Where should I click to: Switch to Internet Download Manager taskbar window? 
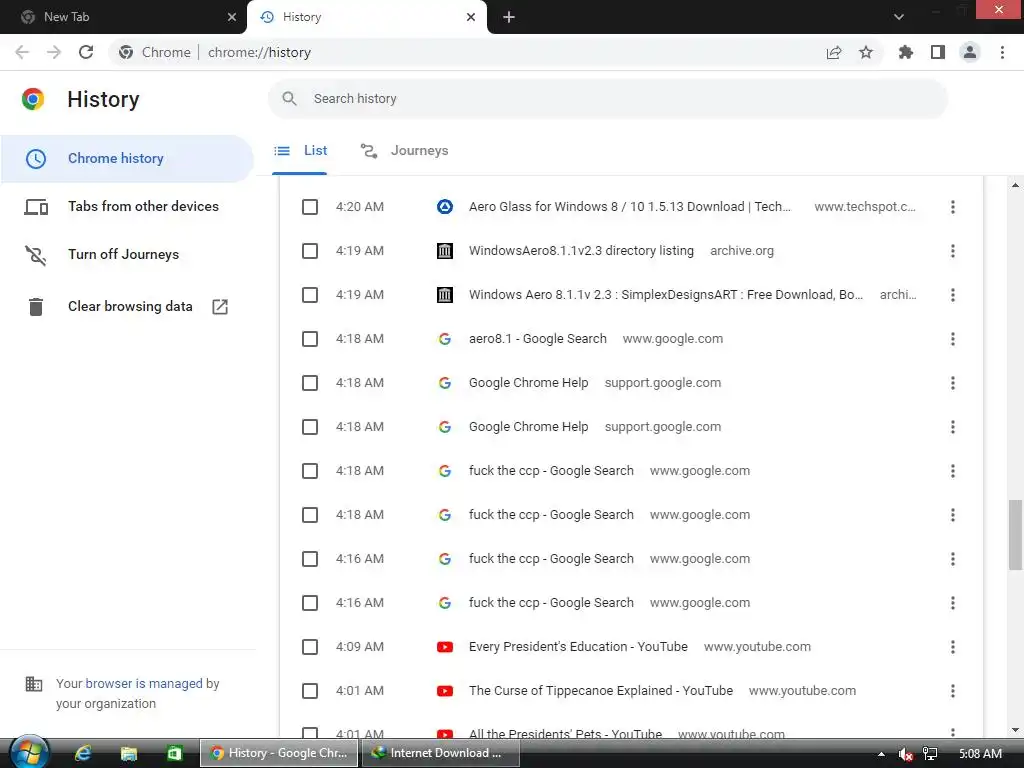point(441,754)
